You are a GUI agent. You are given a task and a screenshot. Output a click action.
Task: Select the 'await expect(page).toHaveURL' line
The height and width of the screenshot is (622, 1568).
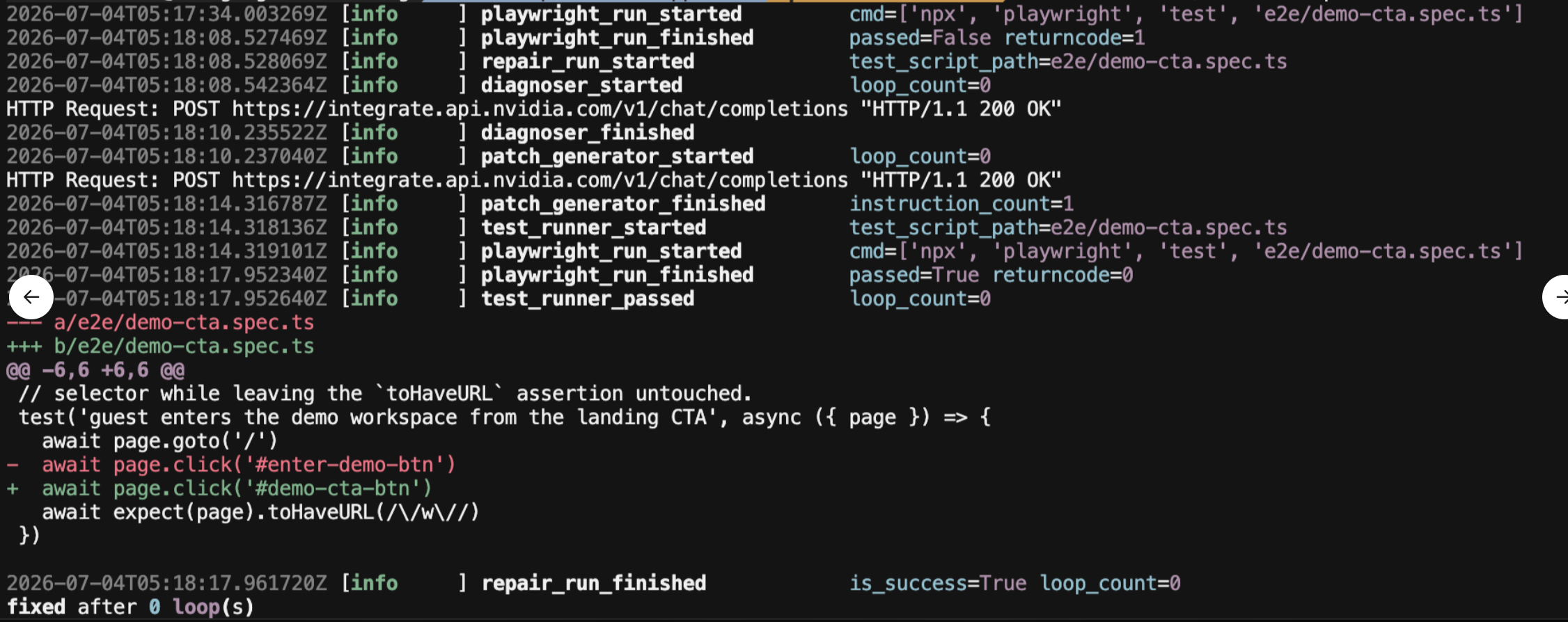tap(261, 511)
